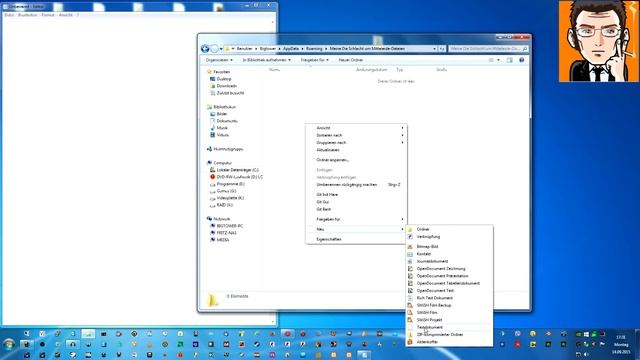Select Lokaler Datenträger (C:) in sidebar

tap(238, 170)
